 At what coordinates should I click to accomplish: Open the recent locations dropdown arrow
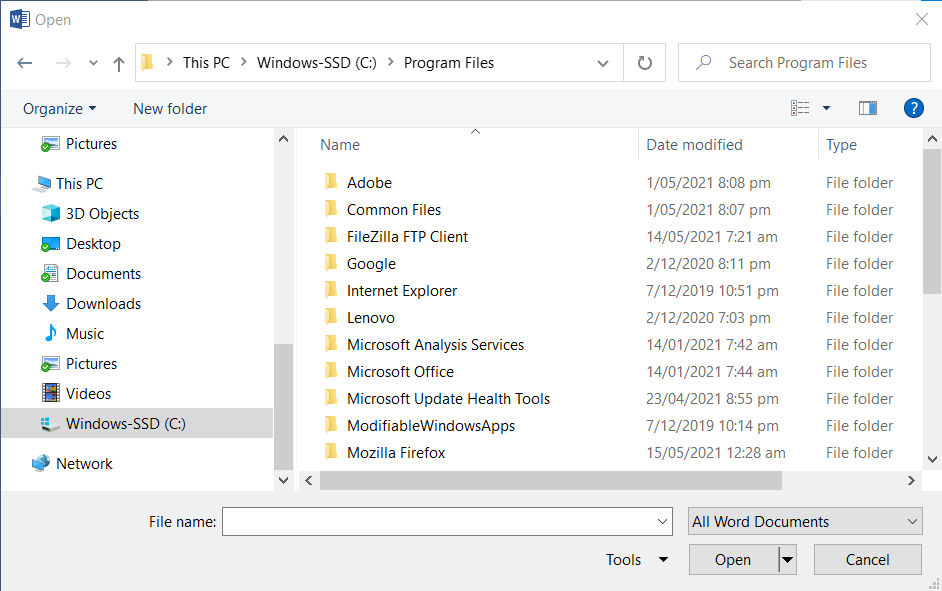coord(93,62)
